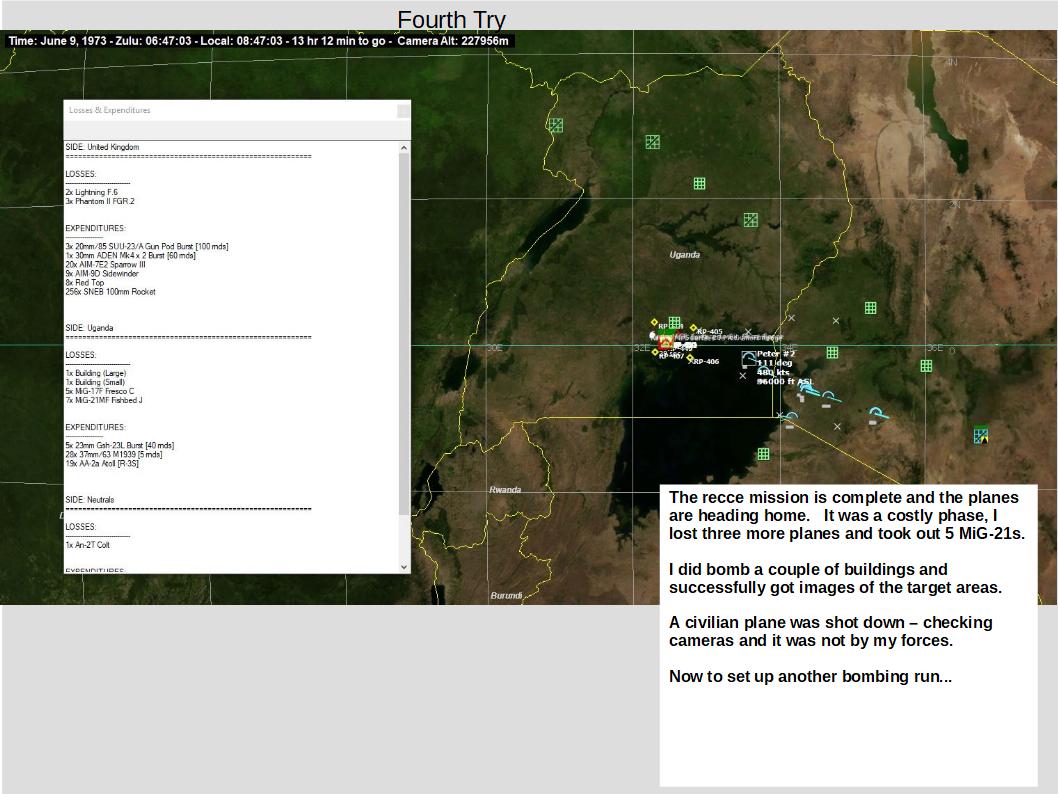The width and height of the screenshot is (1058, 794).
Task: Click the RP-405 reference point diamond
Action: click(693, 326)
